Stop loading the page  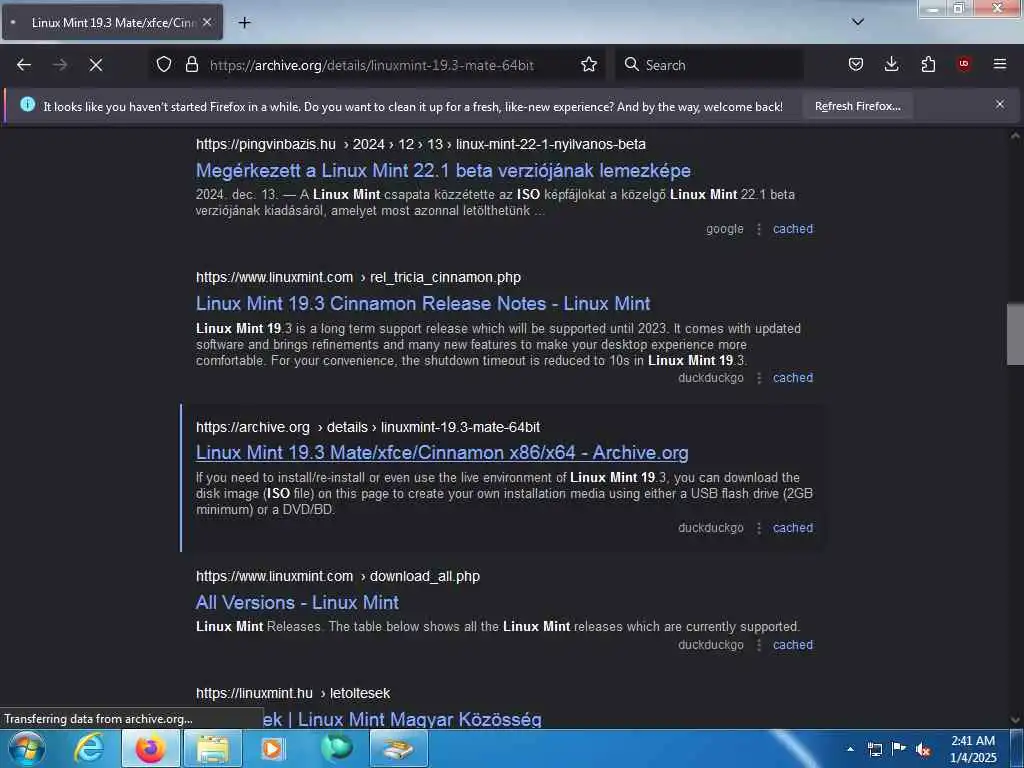pos(95,65)
